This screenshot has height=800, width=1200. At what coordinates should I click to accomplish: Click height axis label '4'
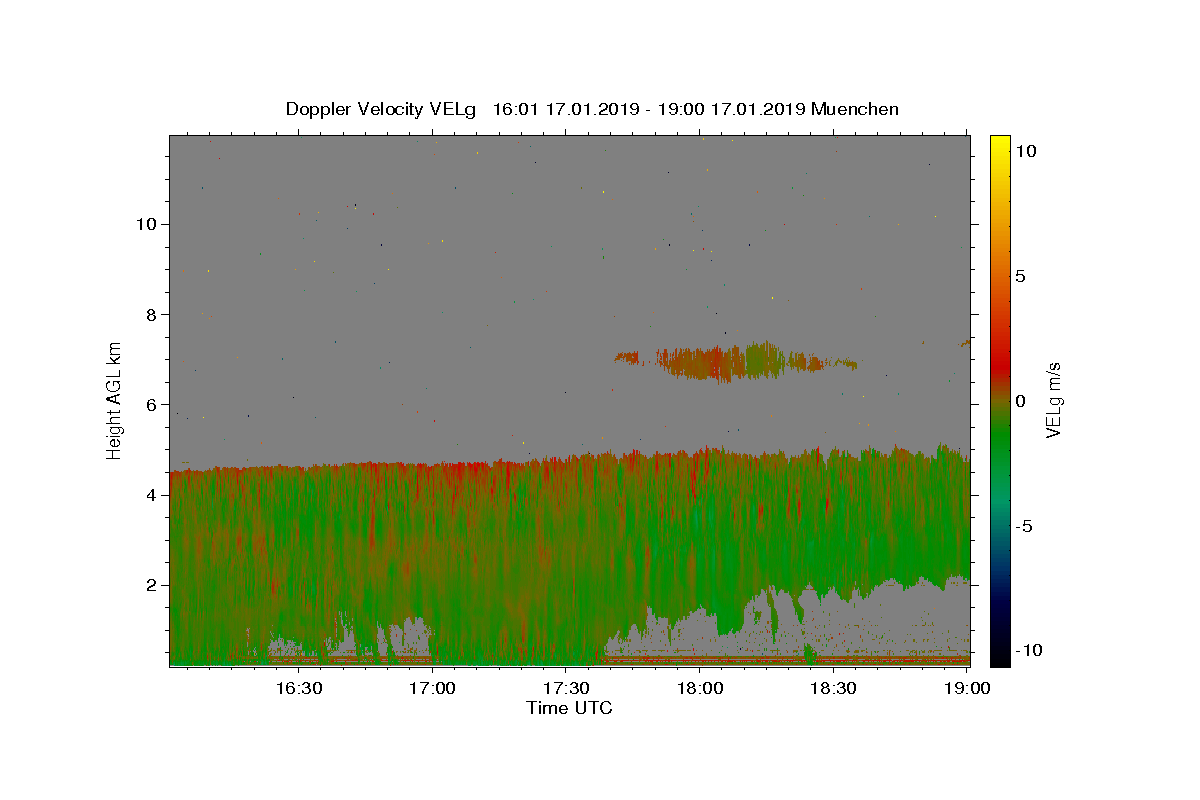click(x=150, y=495)
